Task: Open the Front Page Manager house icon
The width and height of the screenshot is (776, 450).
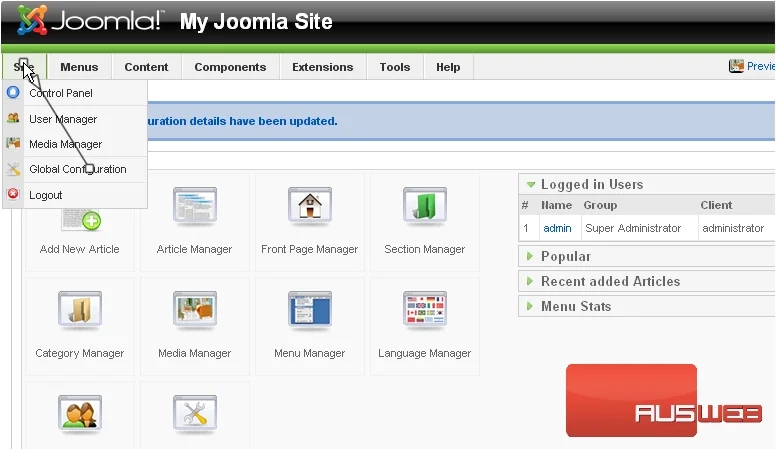Action: [x=310, y=205]
